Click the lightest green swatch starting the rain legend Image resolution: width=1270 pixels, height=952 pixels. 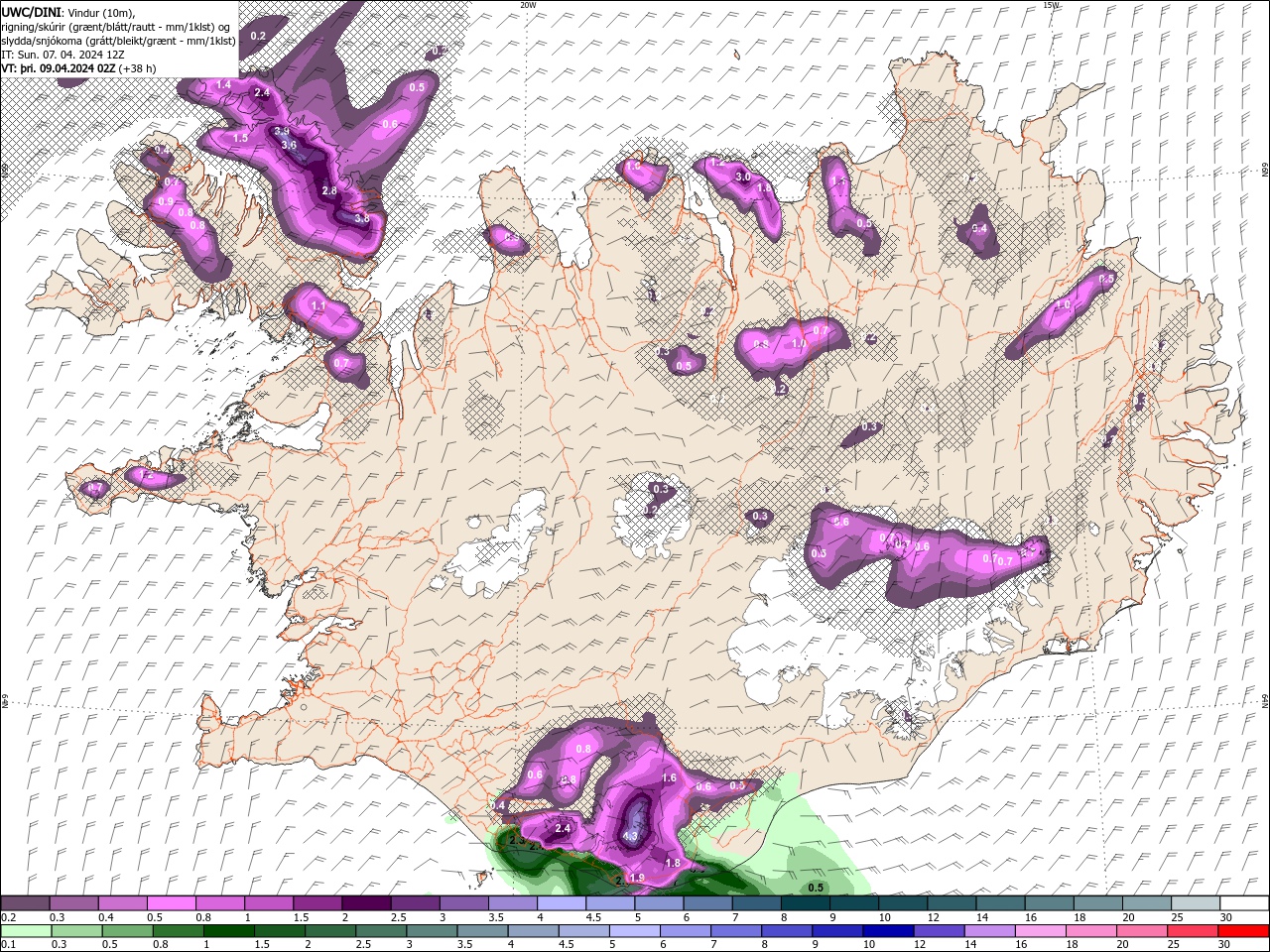point(25,931)
